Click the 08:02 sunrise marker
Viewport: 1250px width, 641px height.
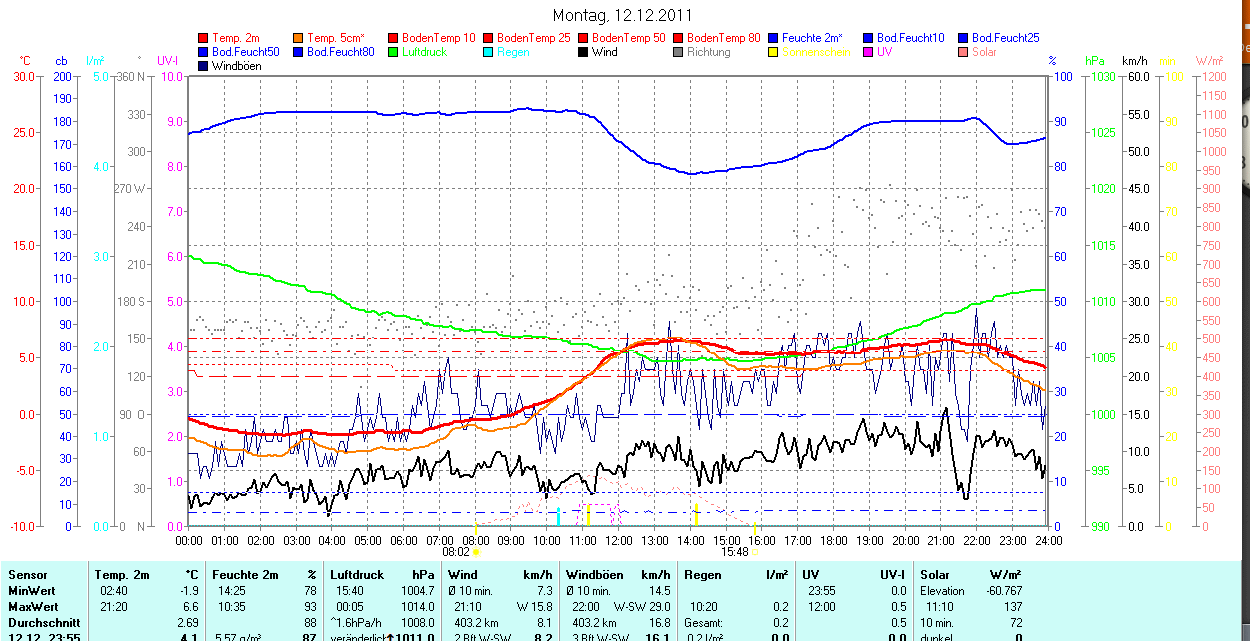[x=455, y=551]
